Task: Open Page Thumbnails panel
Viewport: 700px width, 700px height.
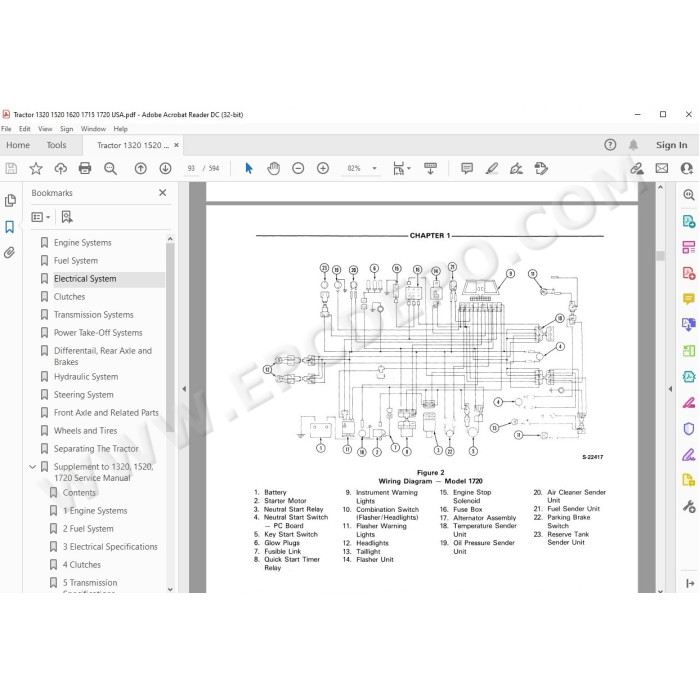Action: (10, 200)
